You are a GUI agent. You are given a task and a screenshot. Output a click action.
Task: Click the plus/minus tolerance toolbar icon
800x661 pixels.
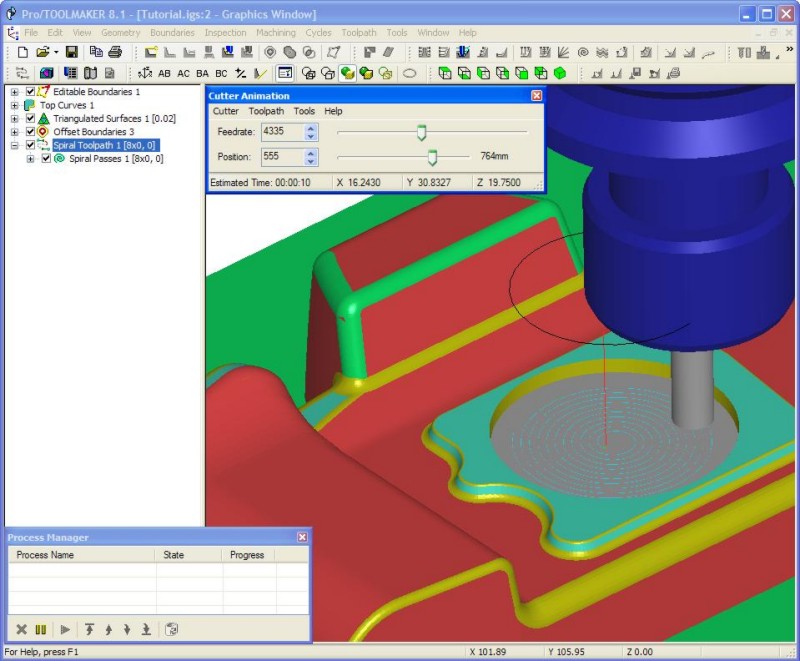pos(241,73)
